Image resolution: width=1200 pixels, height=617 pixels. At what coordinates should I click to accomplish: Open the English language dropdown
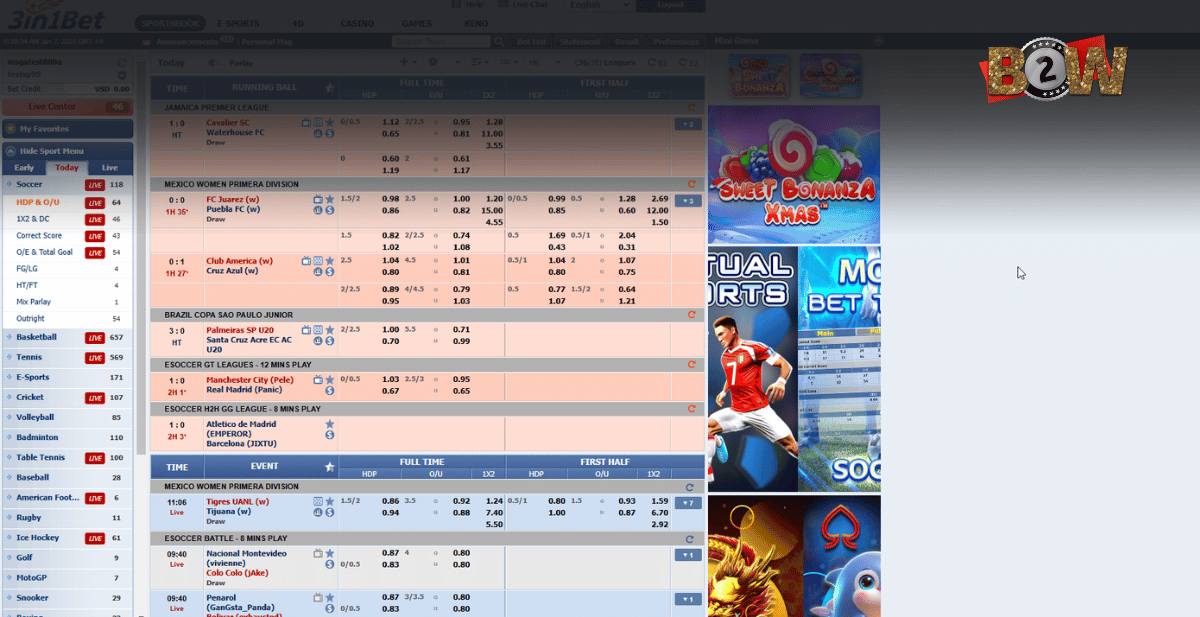coord(598,5)
